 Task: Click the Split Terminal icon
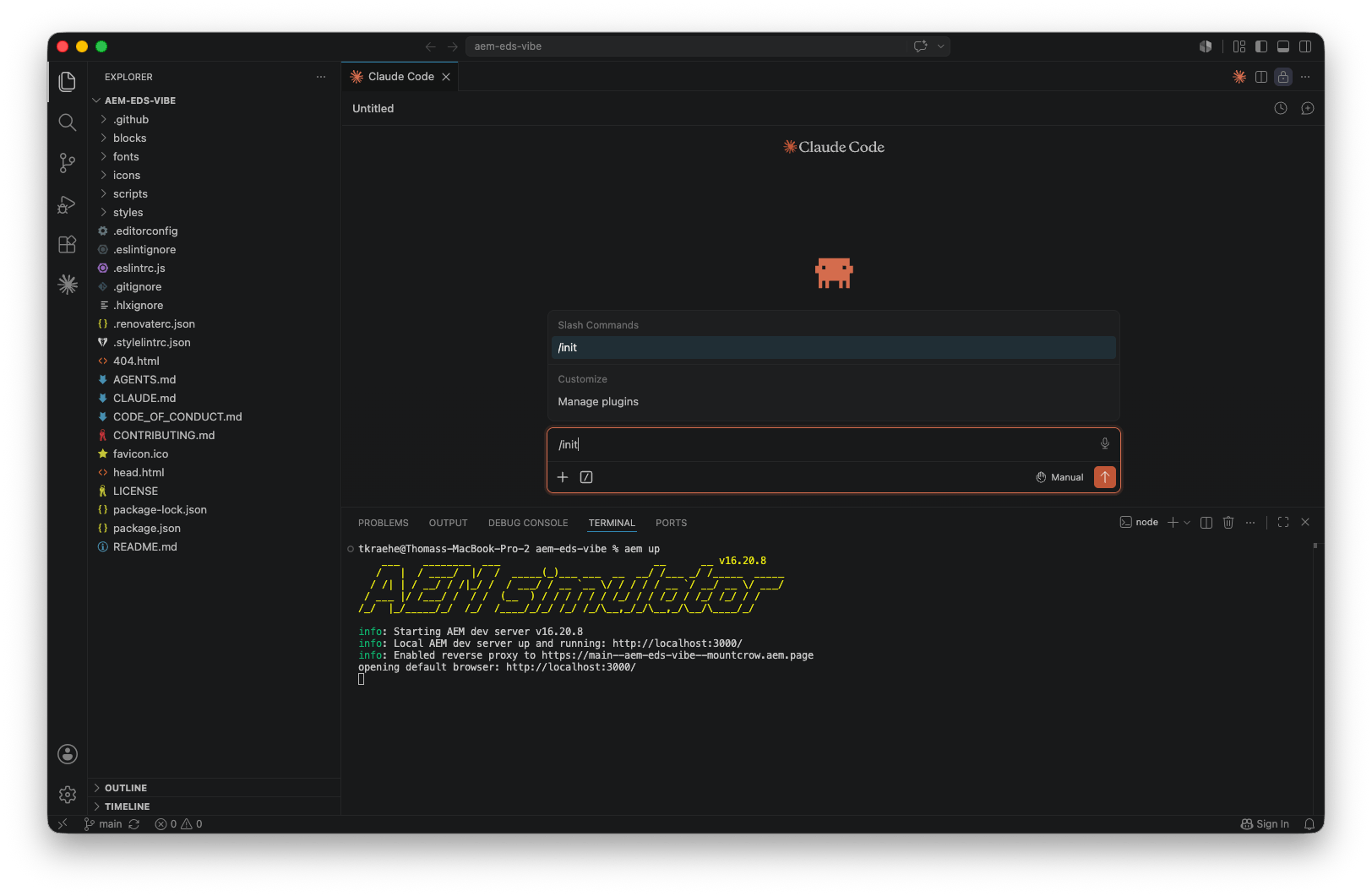click(x=1206, y=523)
